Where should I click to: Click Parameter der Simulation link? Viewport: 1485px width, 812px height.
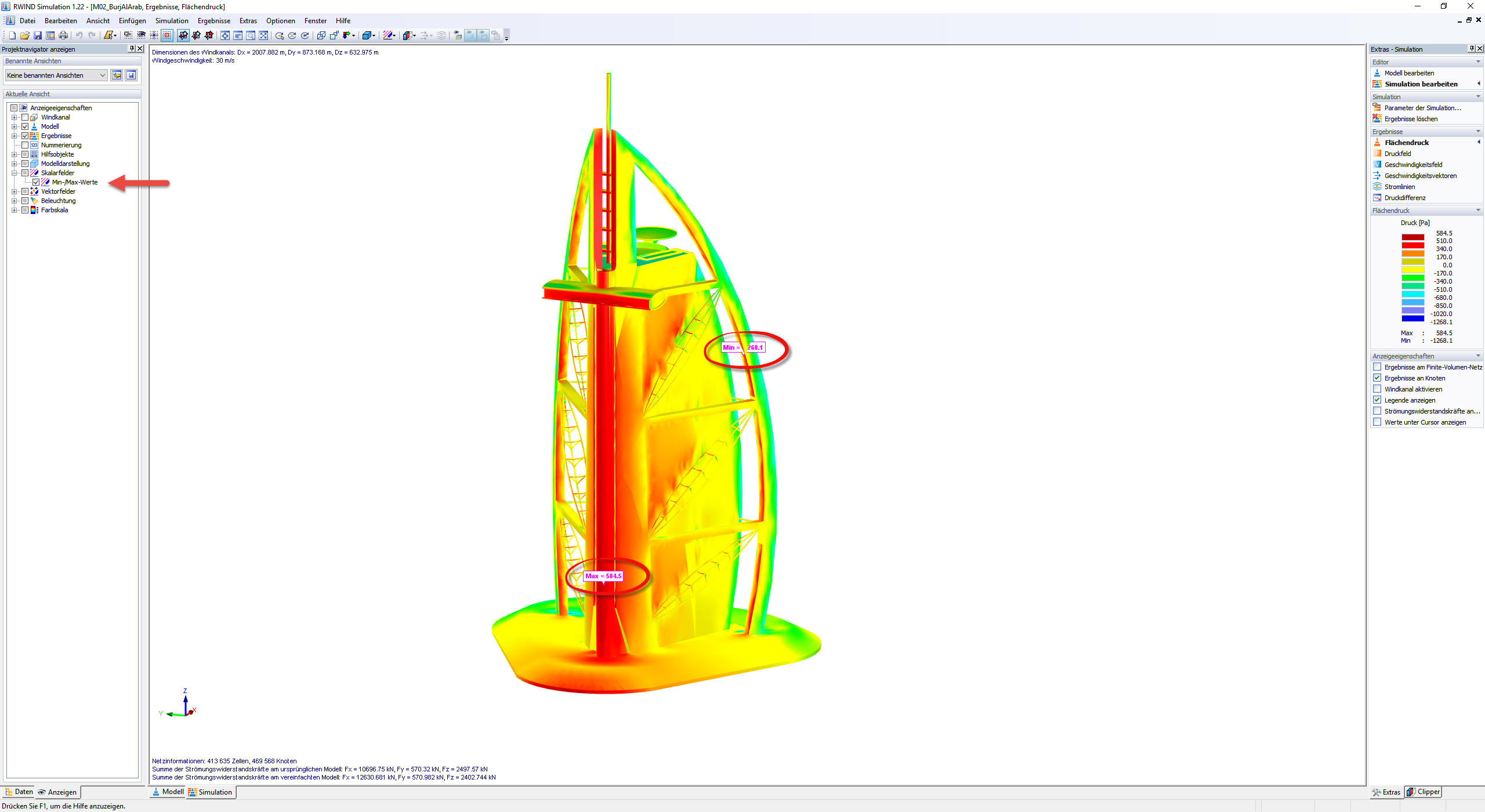click(1422, 108)
